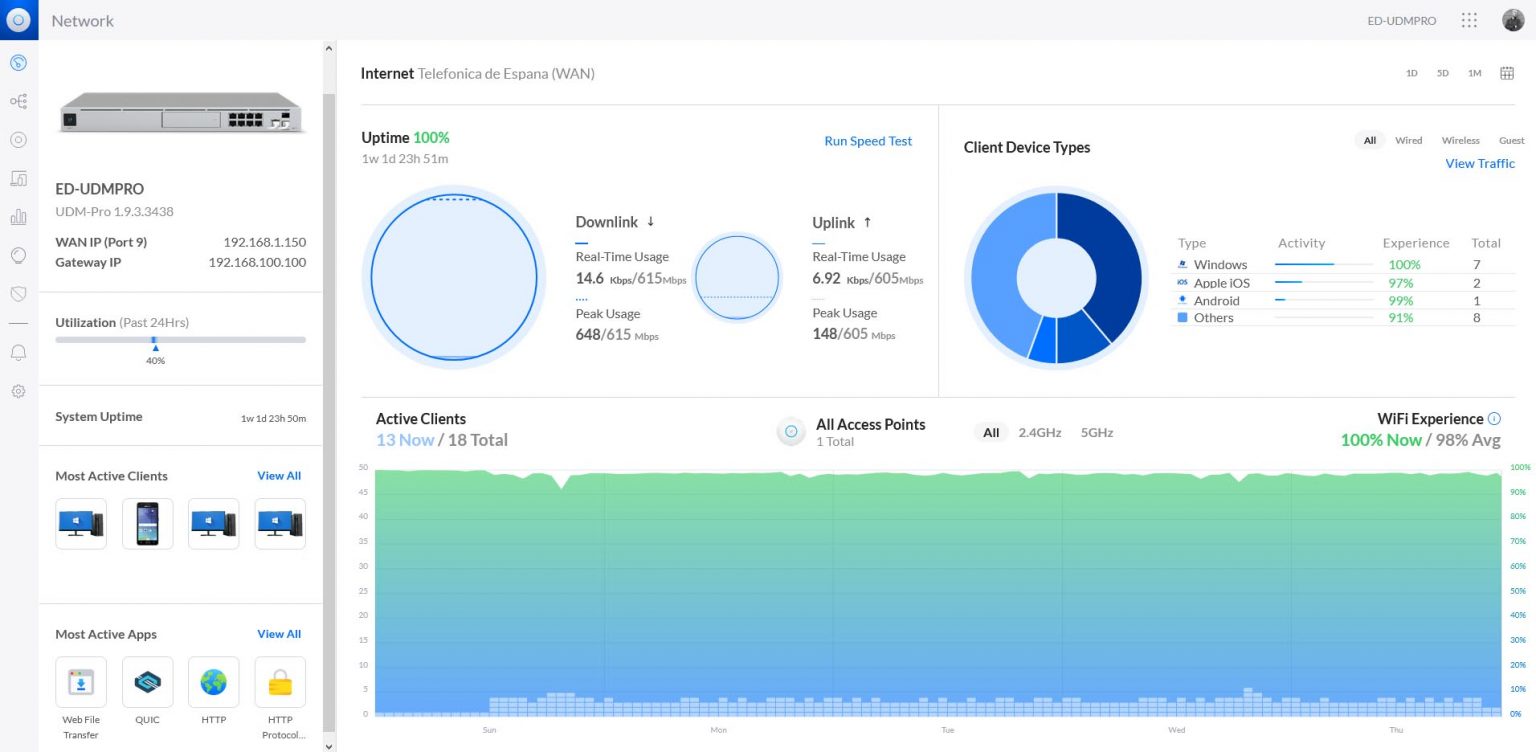Open the Topology icon in sidebar
1536x752 pixels.
[18, 101]
